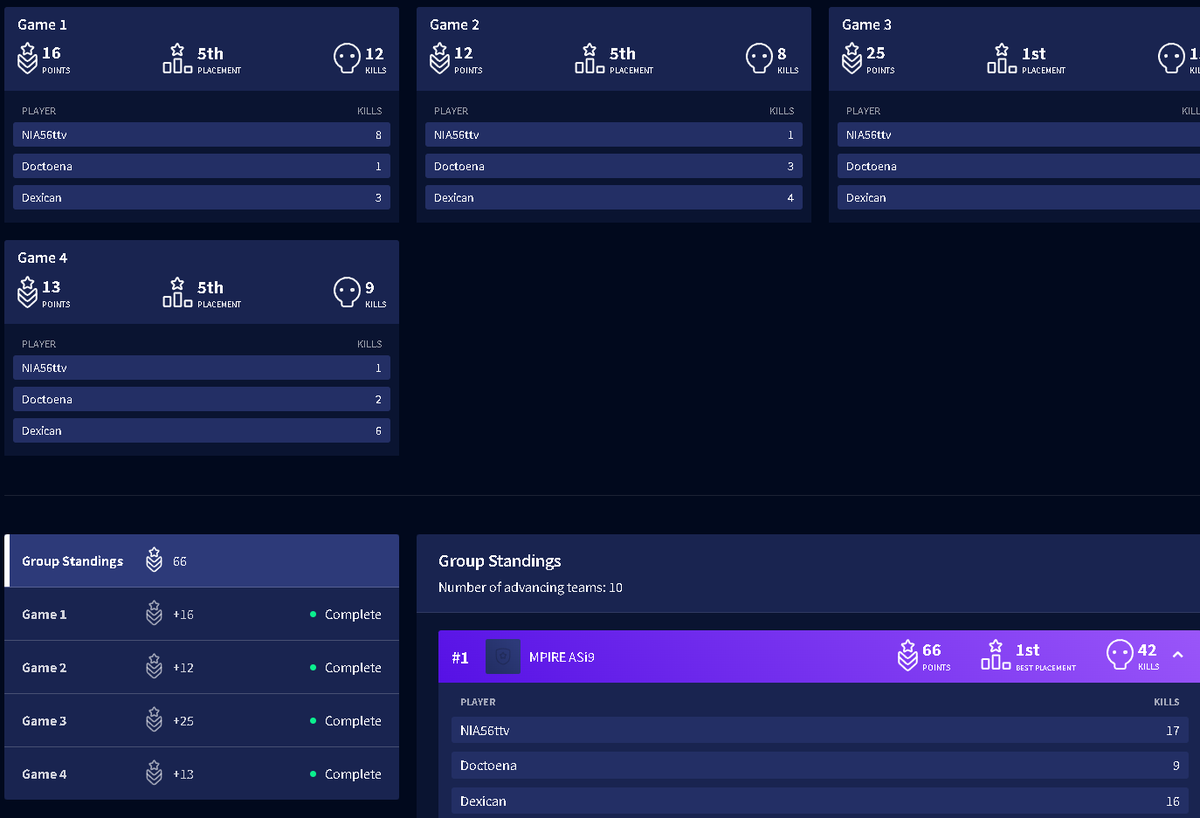This screenshot has height=818, width=1200.
Task: Click the Complete status for Game 1
Action: click(x=346, y=615)
